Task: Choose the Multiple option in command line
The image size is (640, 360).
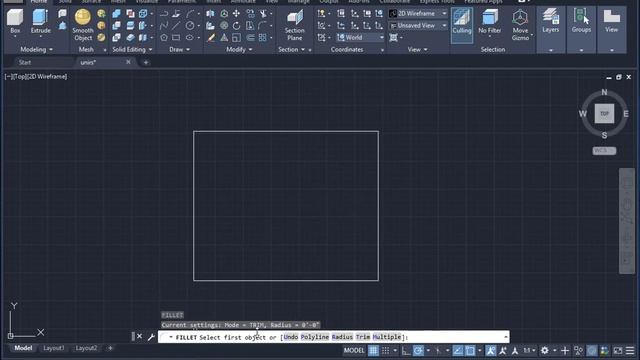Action: click(x=387, y=337)
